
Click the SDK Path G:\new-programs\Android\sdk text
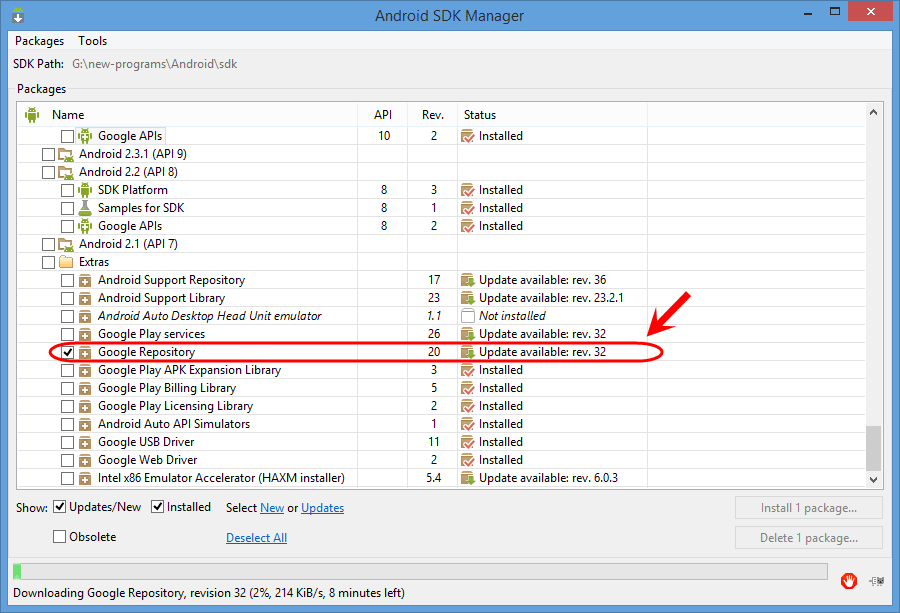tap(154, 64)
